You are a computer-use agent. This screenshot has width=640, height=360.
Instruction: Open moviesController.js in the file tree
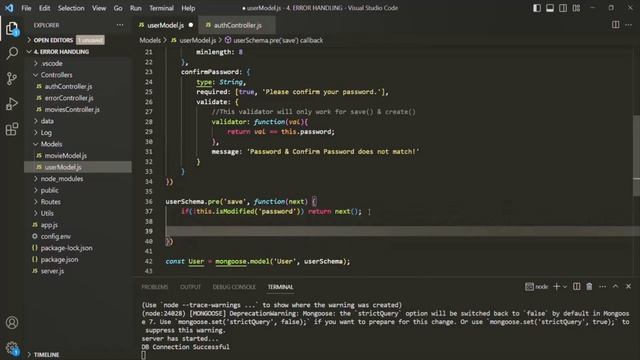[78, 109]
